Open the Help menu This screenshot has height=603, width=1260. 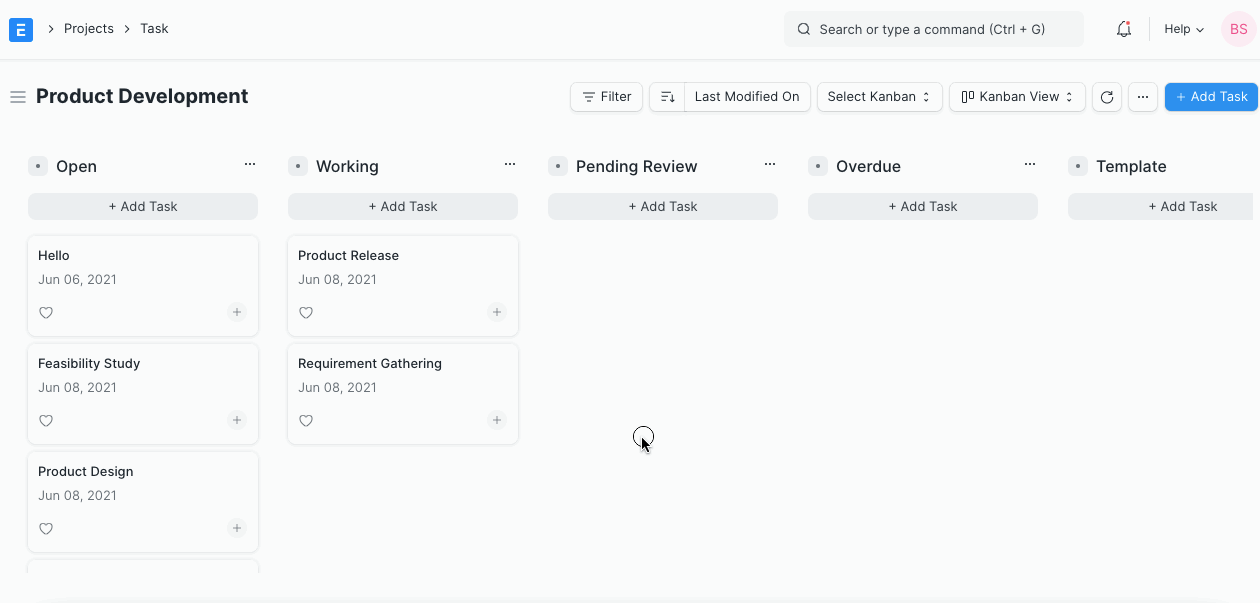[1182, 29]
